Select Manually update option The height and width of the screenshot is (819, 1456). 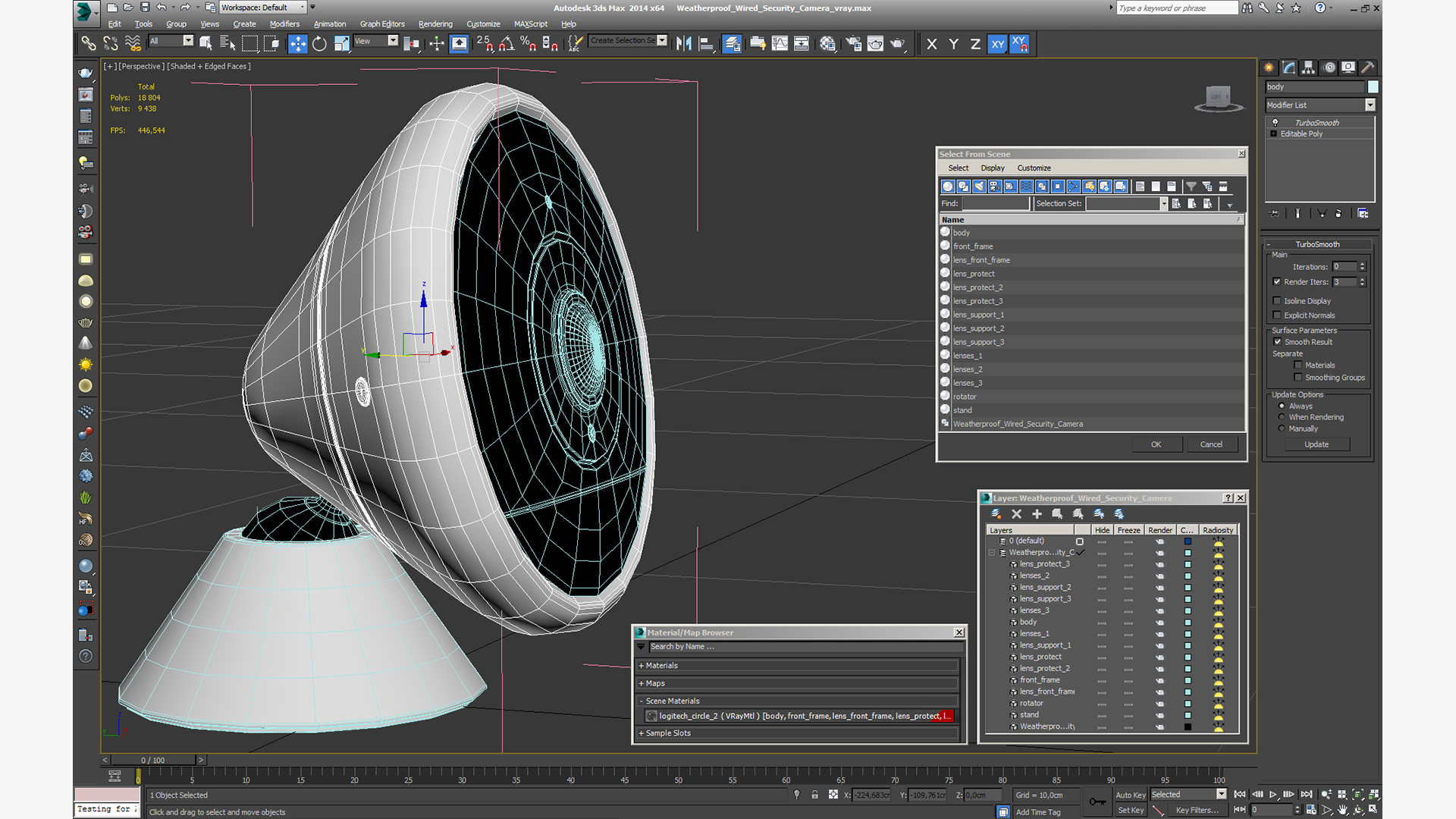click(1282, 428)
